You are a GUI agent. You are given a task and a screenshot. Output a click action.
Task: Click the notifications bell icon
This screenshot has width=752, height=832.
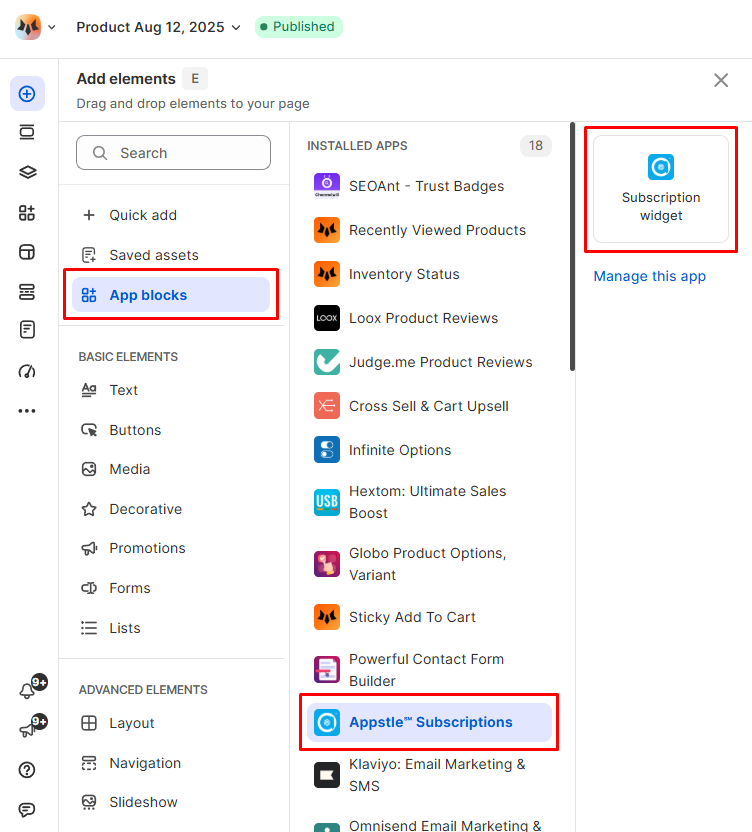[27, 690]
